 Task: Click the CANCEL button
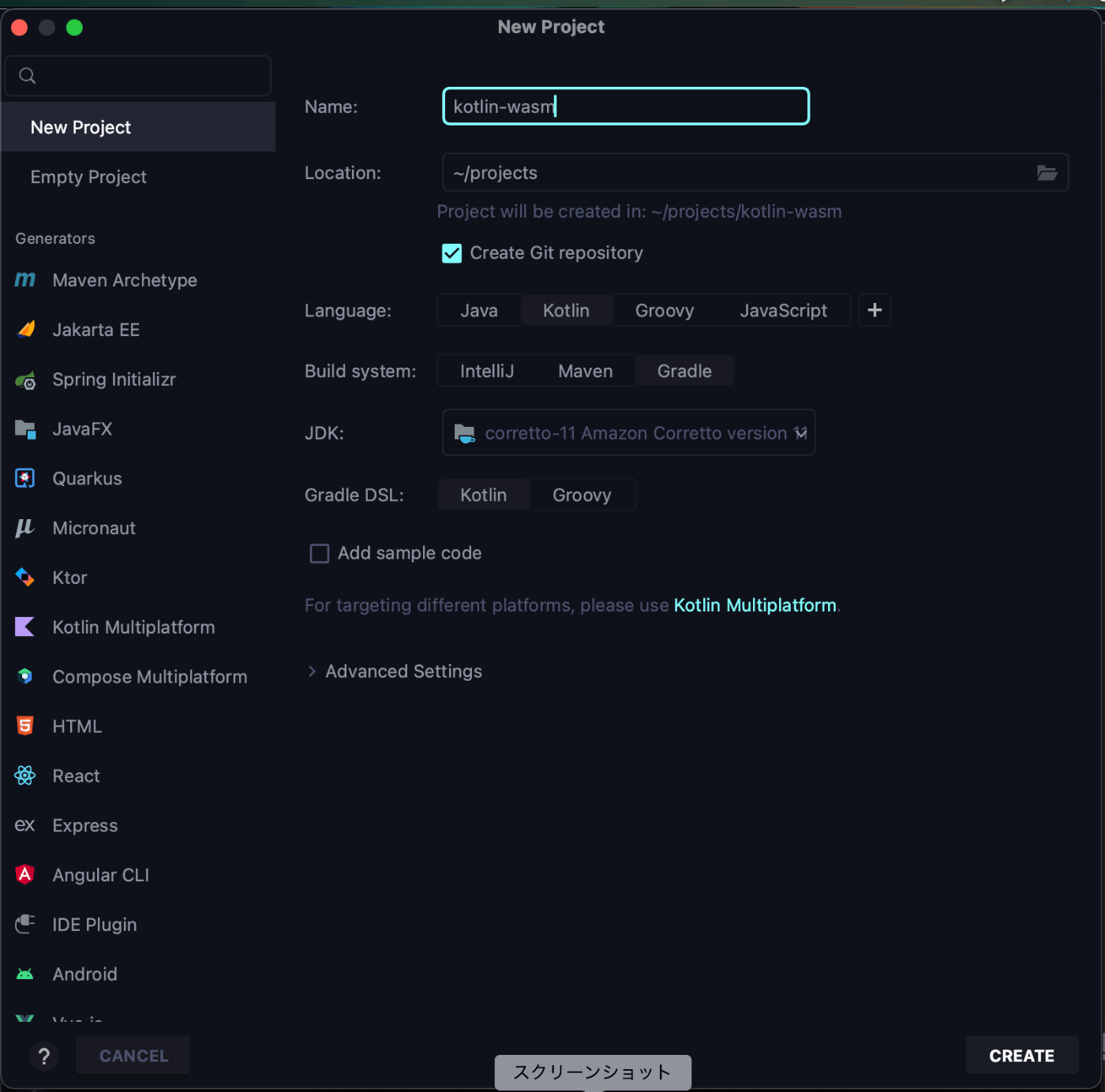(133, 1056)
